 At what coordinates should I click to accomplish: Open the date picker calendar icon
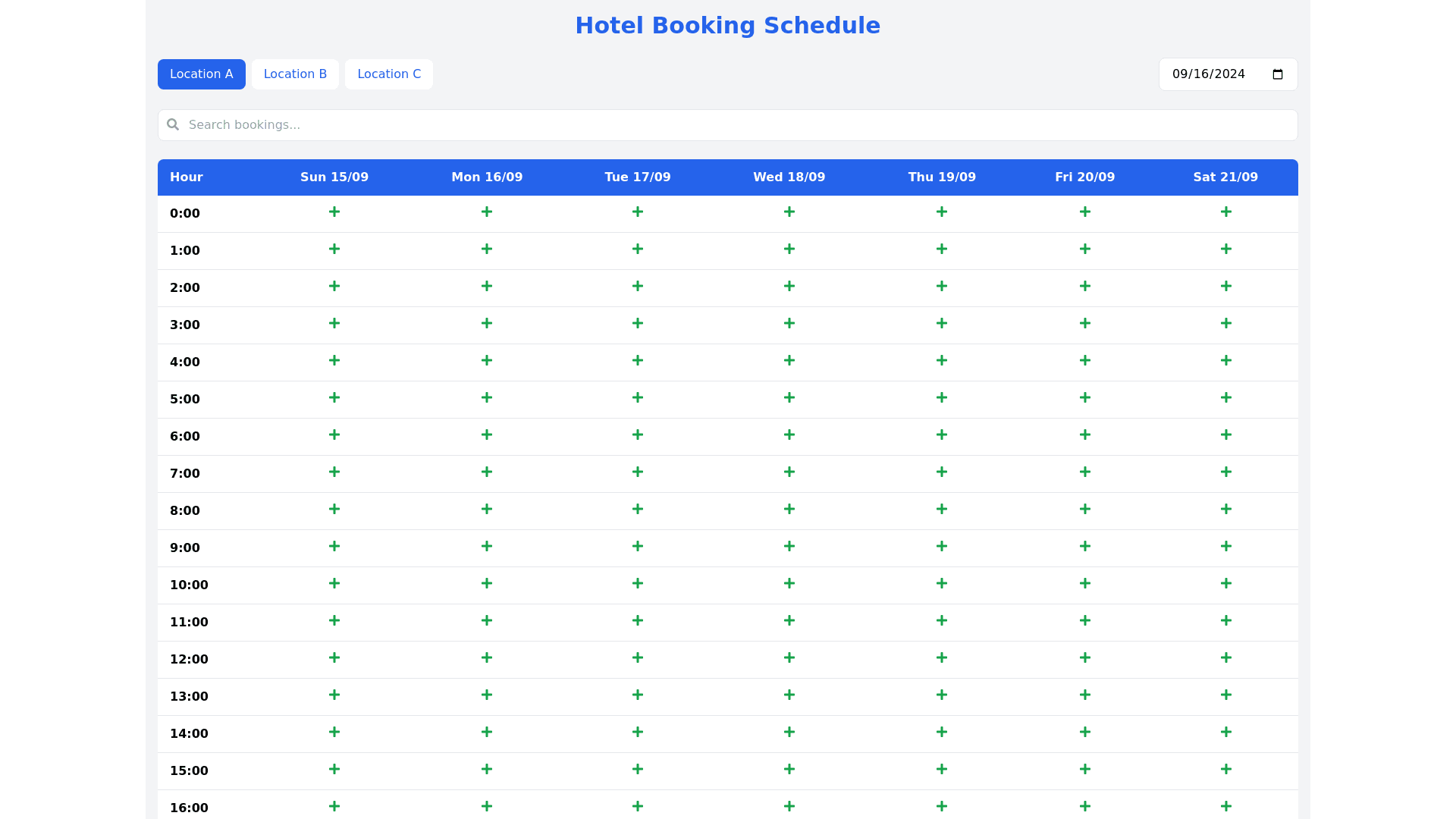tap(1278, 74)
